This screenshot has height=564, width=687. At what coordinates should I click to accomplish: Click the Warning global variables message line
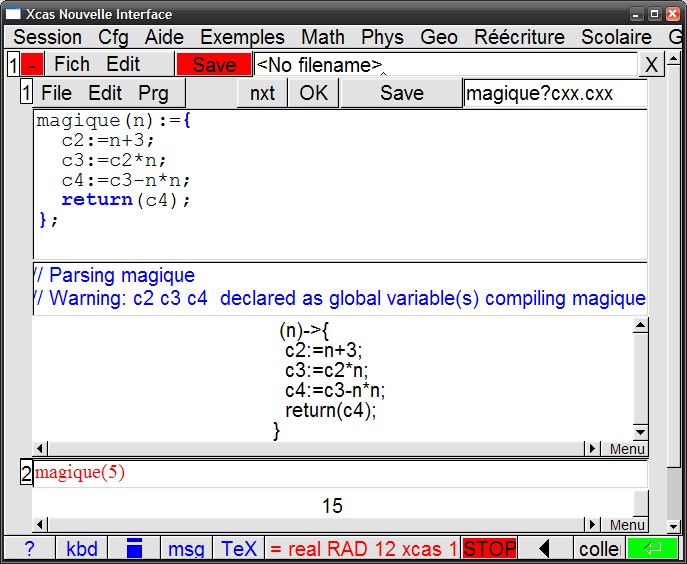340,298
